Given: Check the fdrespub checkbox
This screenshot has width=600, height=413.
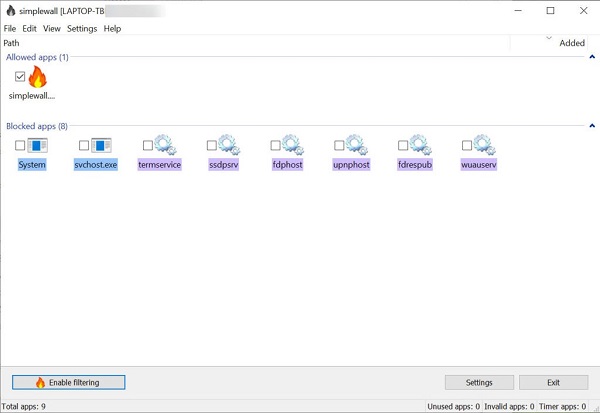Looking at the screenshot, I should click(x=403, y=145).
